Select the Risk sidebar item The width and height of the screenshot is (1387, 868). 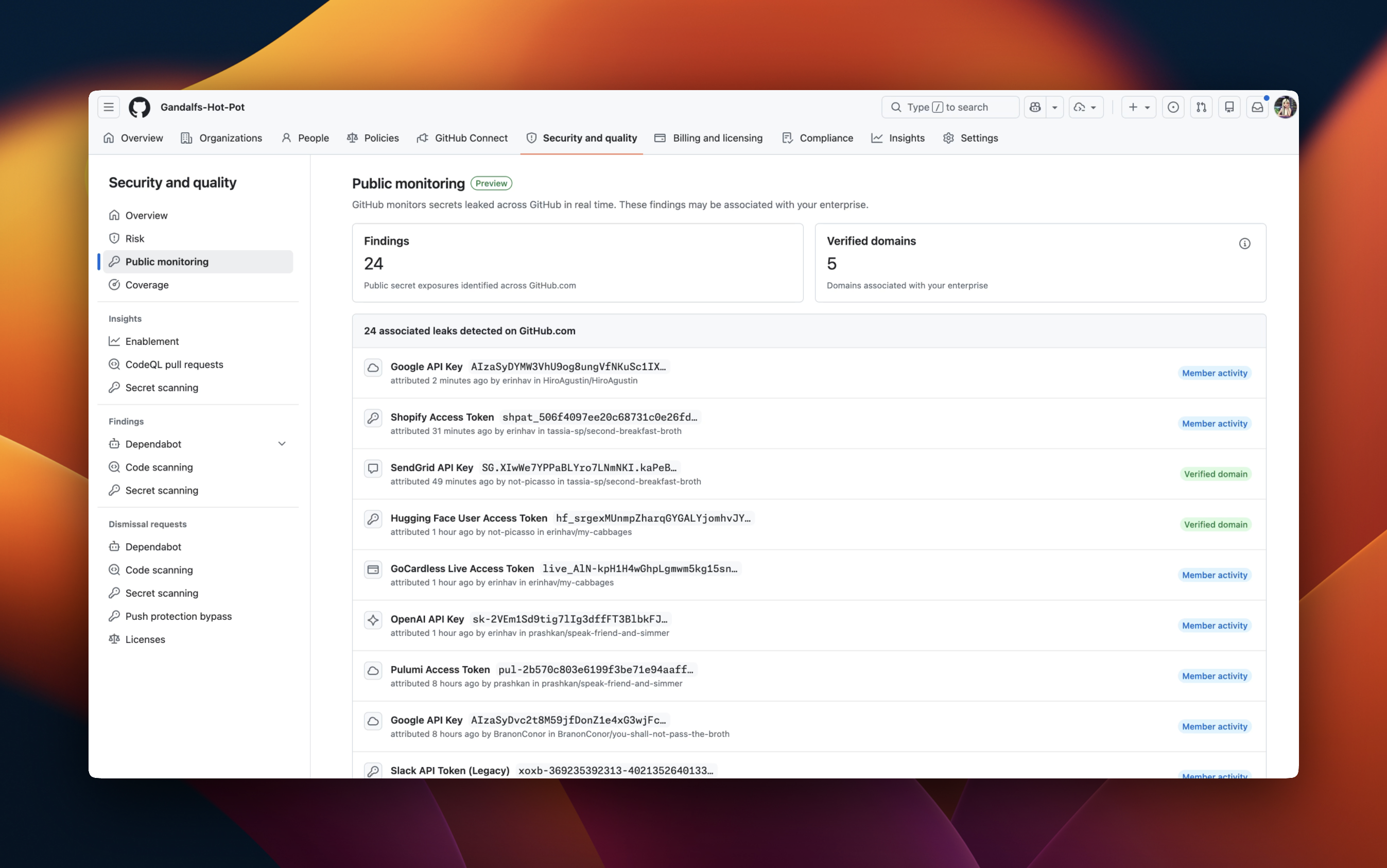tap(198, 239)
